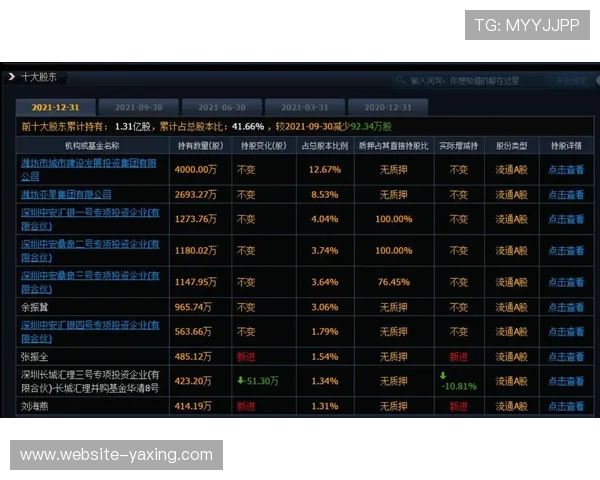This screenshot has height=480, width=600.
Task: Click the 刘海燕 shareholder name
Action: (34, 406)
